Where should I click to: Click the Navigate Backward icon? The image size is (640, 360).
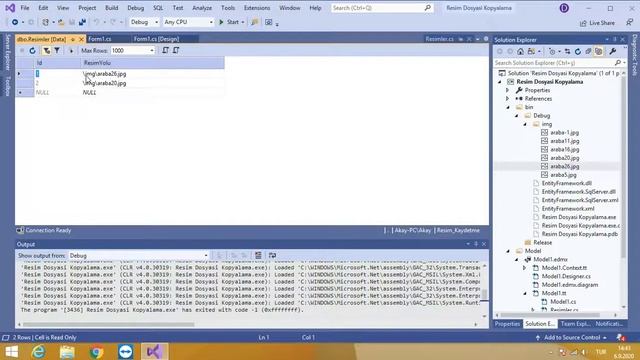(x=15, y=22)
